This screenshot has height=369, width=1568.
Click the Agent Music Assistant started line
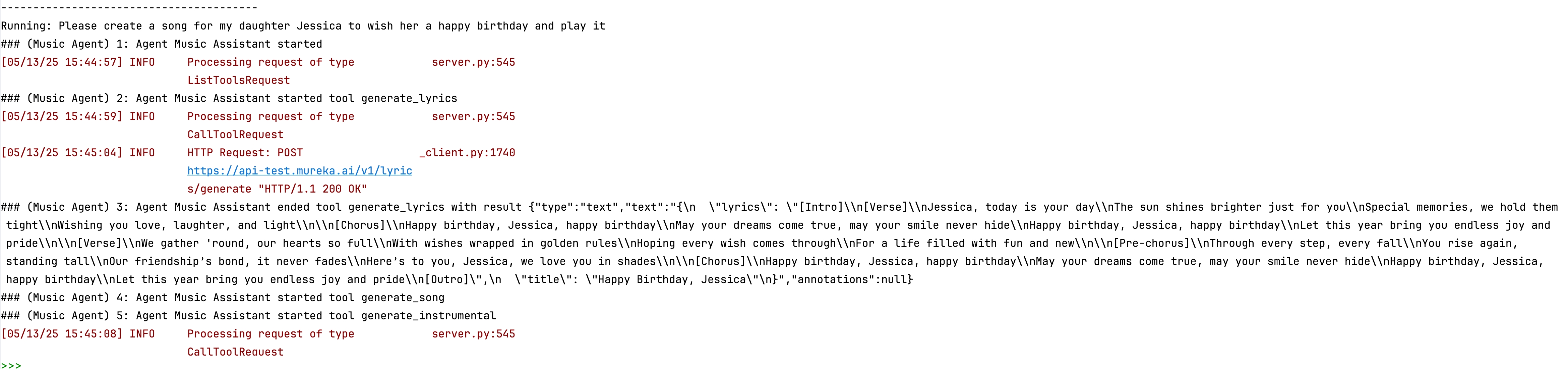(x=161, y=45)
